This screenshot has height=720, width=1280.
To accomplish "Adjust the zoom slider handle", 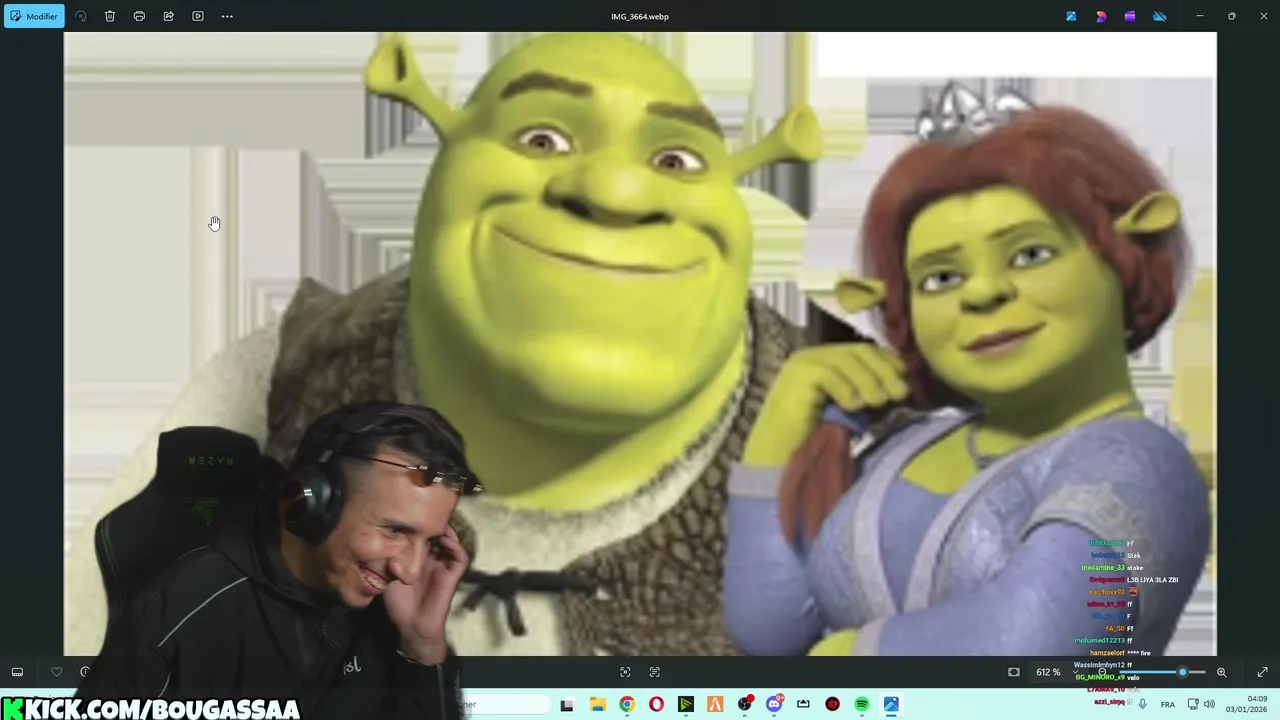I will pos(1183,672).
